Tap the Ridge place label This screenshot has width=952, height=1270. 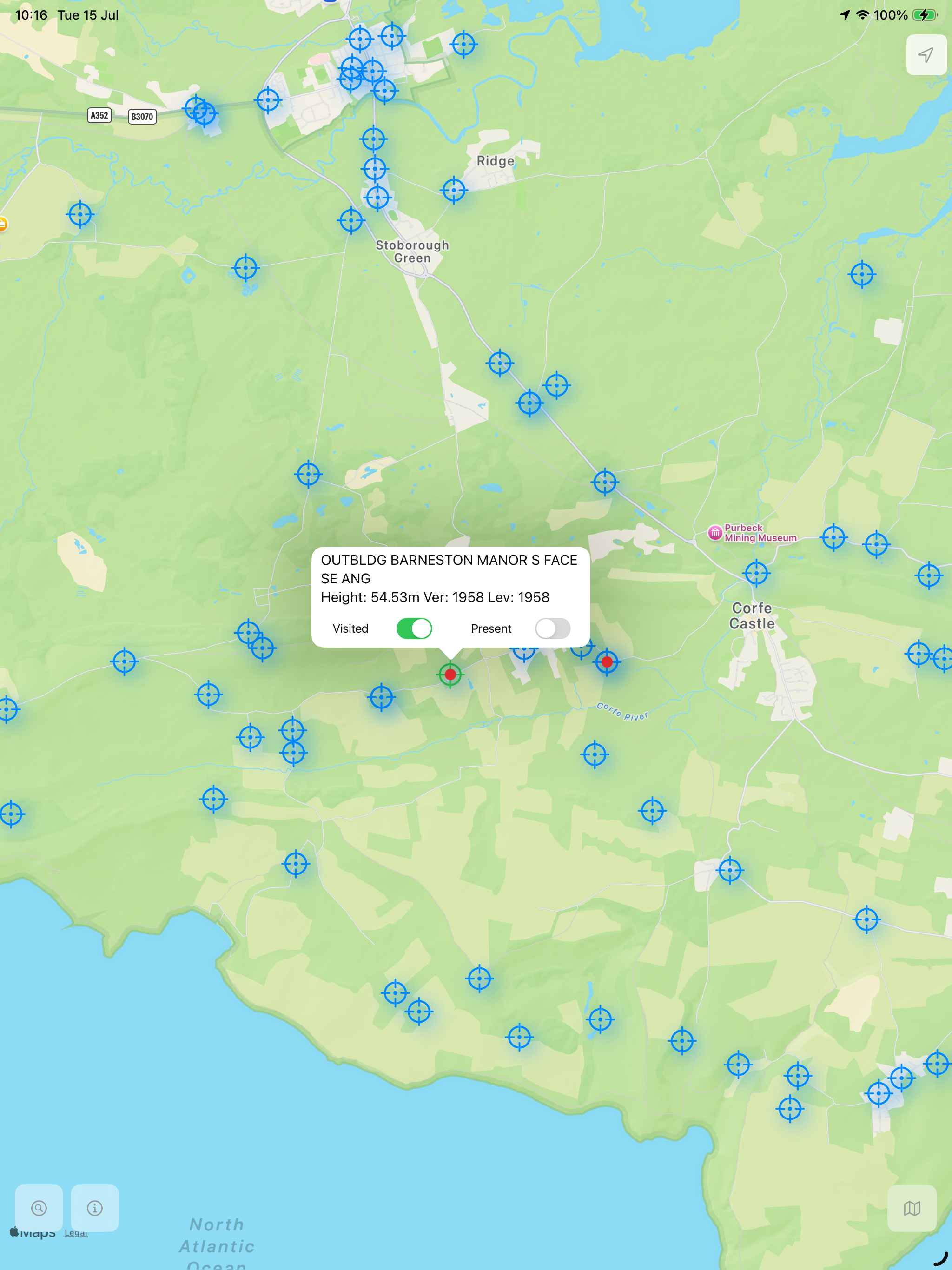pos(496,161)
